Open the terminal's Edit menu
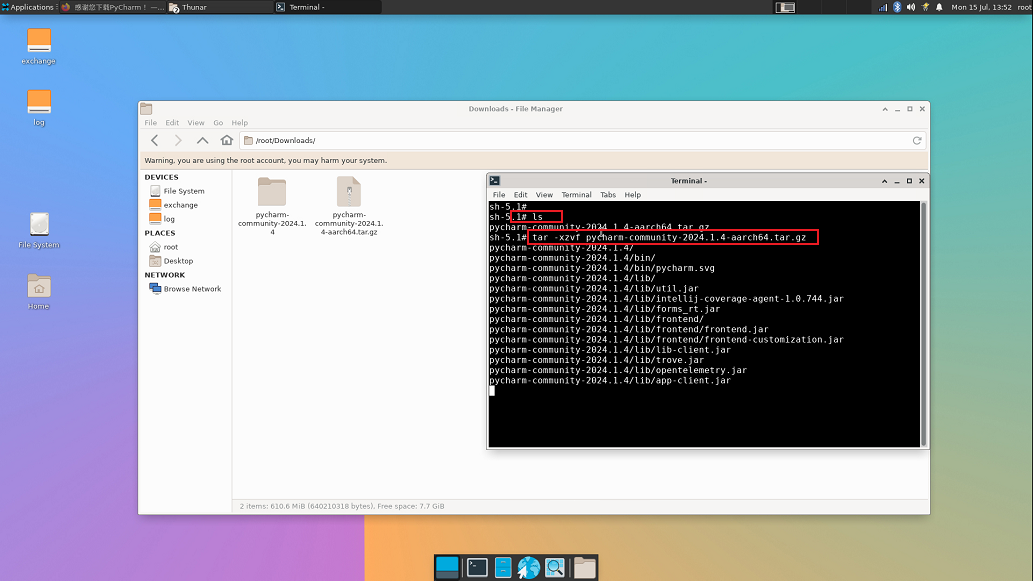Image resolution: width=1033 pixels, height=581 pixels. pyautogui.click(x=521, y=195)
